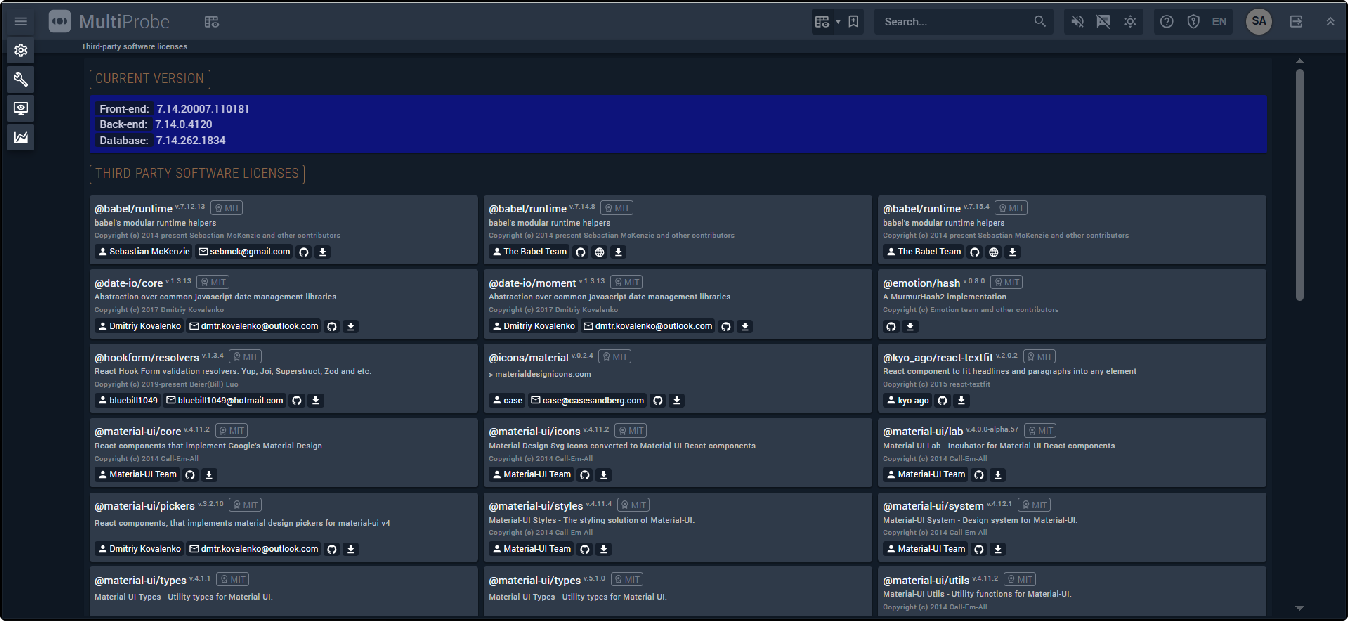Click the log out icon
Image resolution: width=1348 pixels, height=621 pixels.
pos(1296,21)
